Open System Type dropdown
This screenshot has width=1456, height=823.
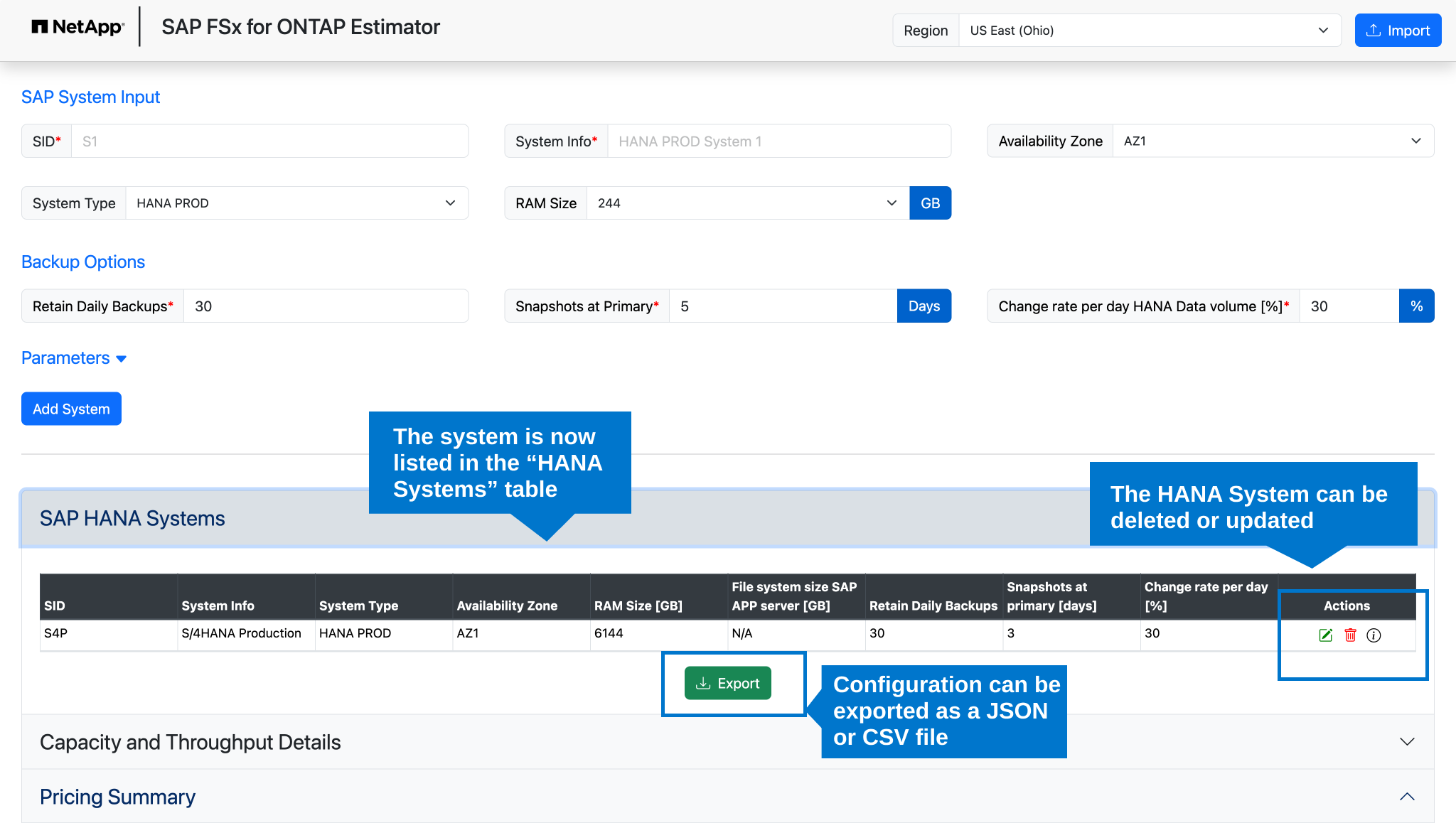(x=296, y=203)
